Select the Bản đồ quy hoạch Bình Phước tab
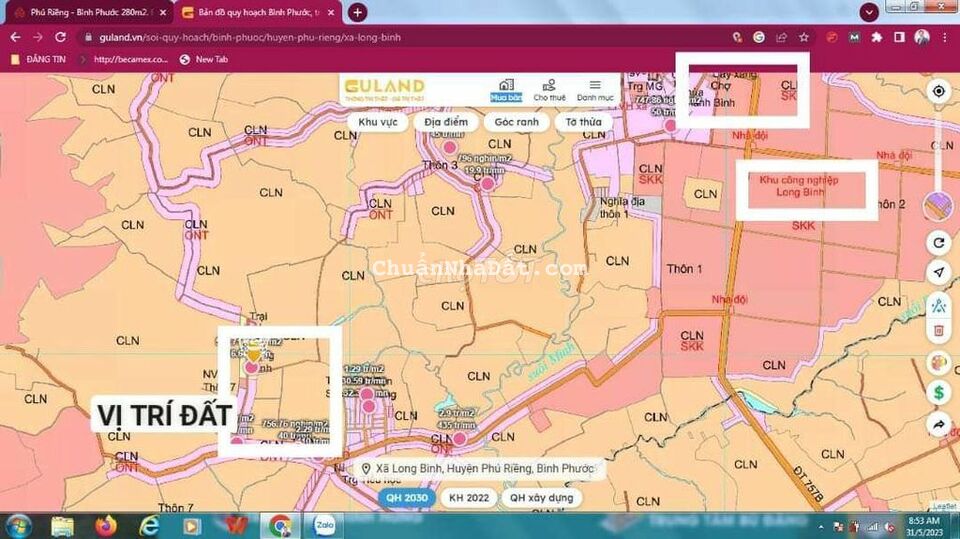 tap(258, 12)
